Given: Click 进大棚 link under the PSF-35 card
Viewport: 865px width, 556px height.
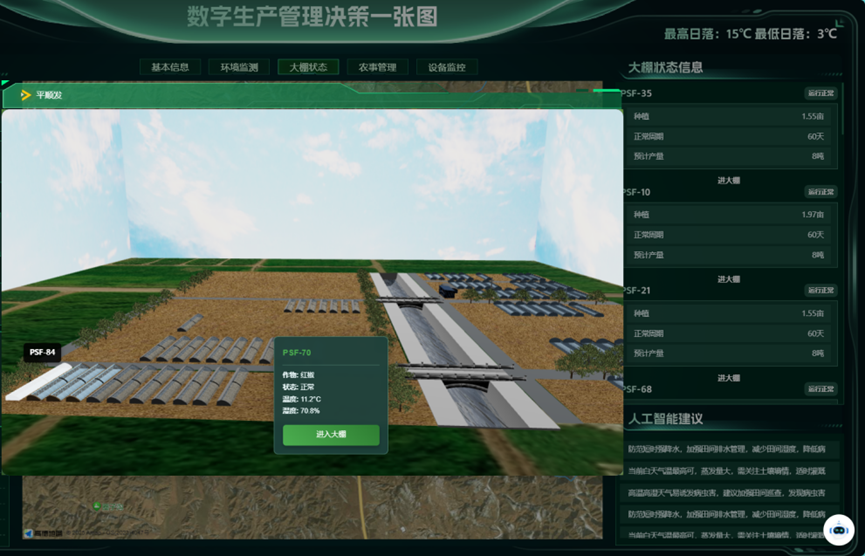Looking at the screenshot, I should coord(727,180).
